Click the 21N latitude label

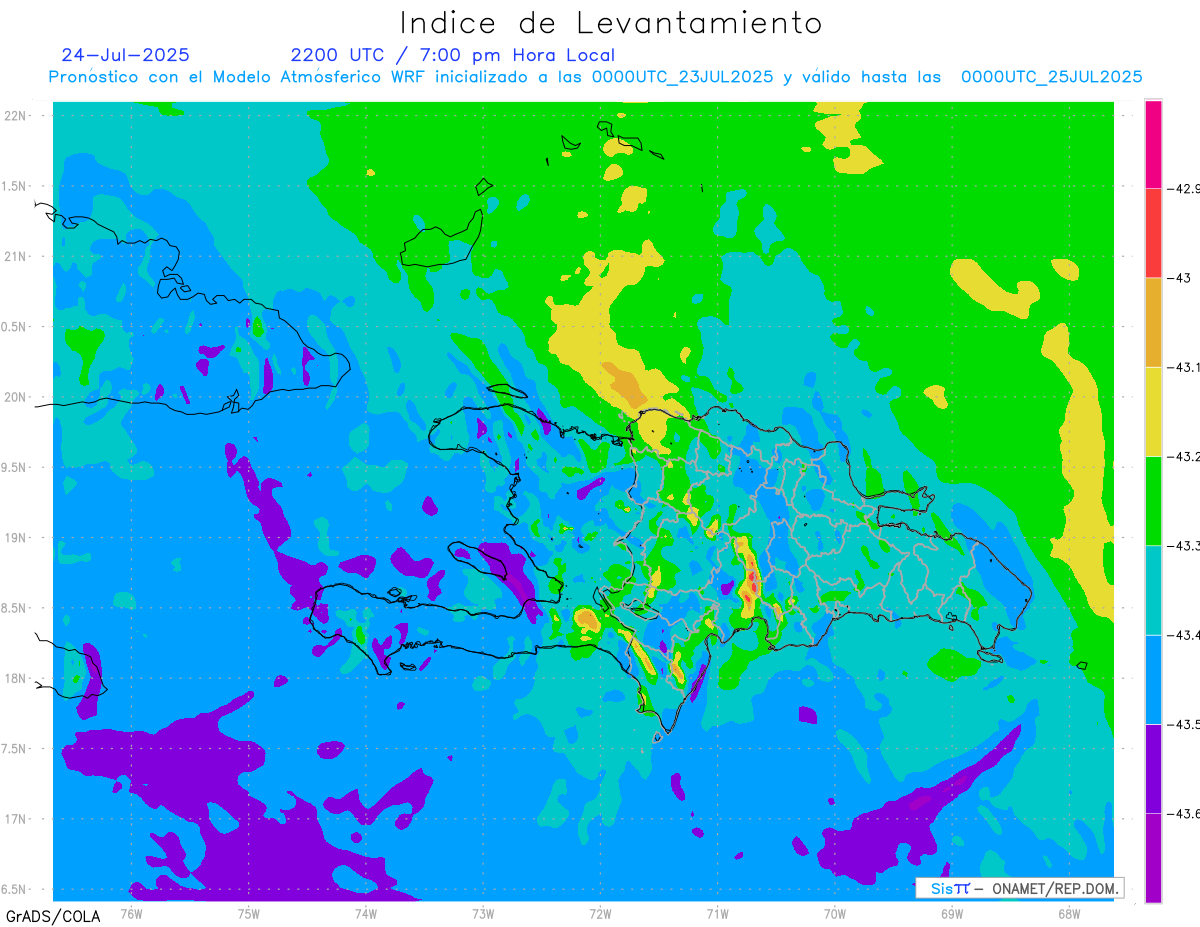(x=16, y=256)
